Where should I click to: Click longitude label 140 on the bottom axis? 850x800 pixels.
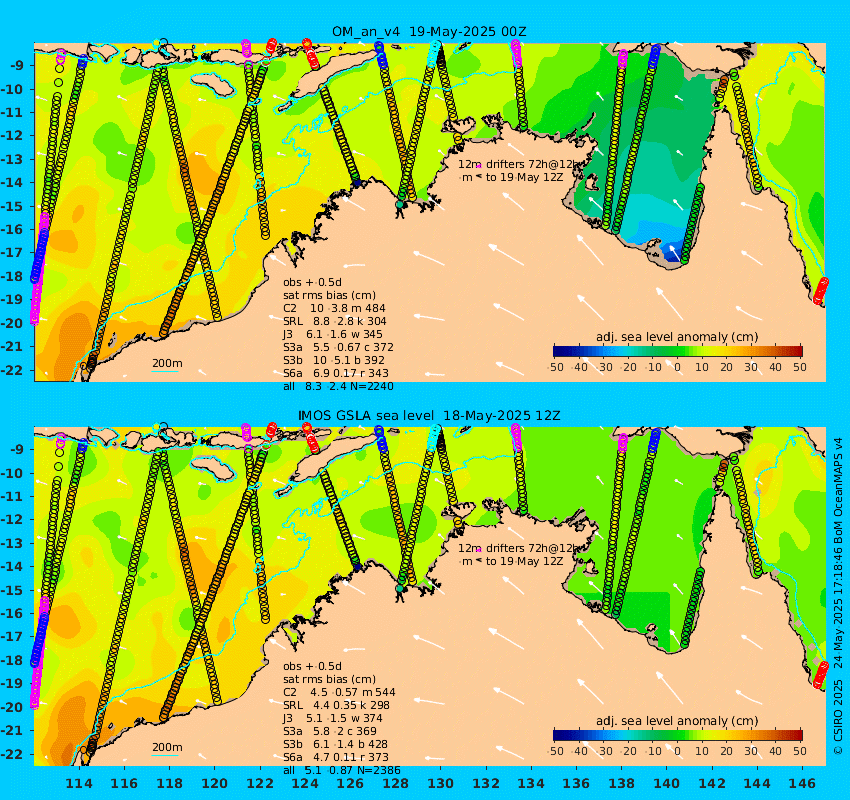coord(666,784)
